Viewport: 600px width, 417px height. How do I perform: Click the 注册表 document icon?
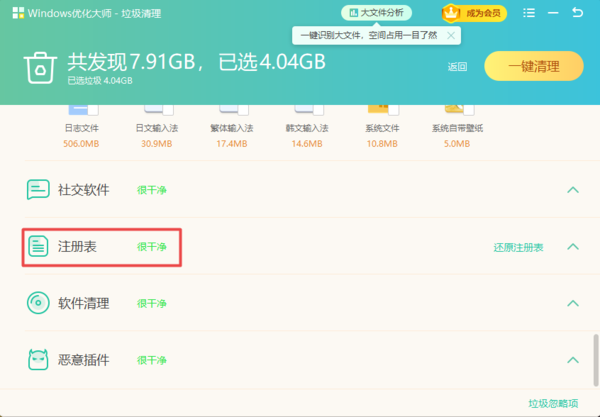pyautogui.click(x=38, y=246)
